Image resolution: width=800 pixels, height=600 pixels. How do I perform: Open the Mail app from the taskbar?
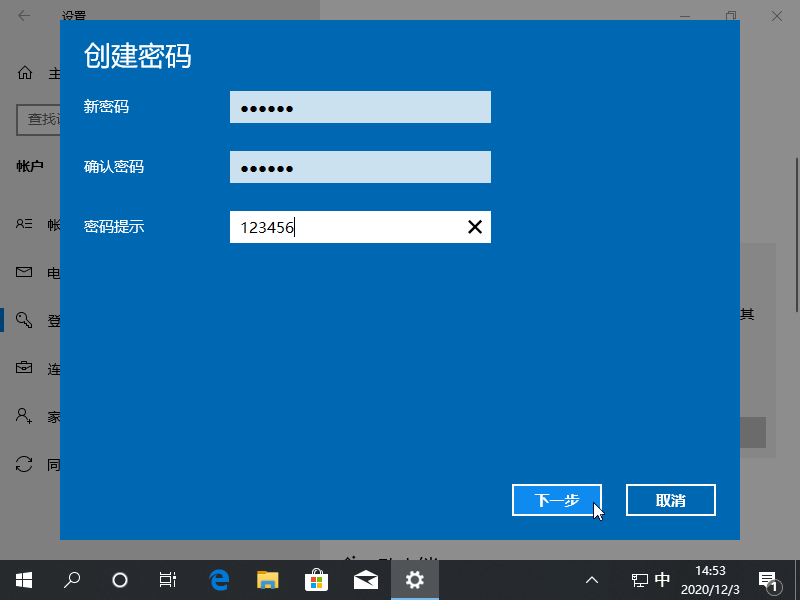click(x=365, y=579)
